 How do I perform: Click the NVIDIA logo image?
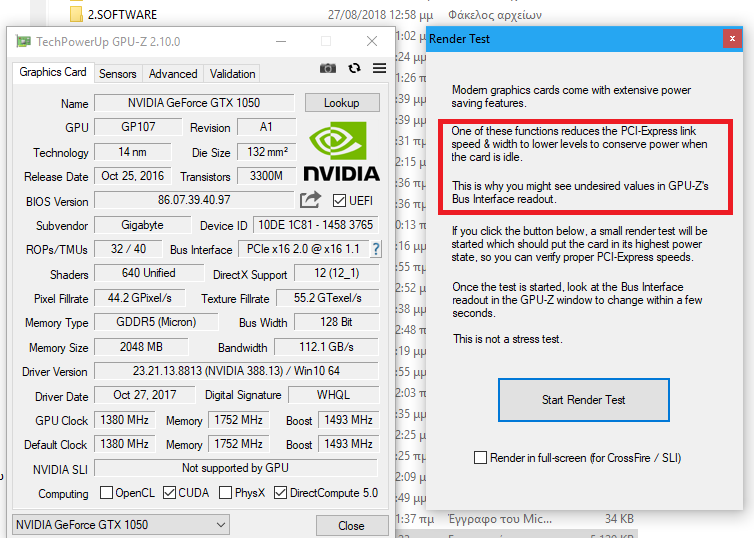[341, 151]
